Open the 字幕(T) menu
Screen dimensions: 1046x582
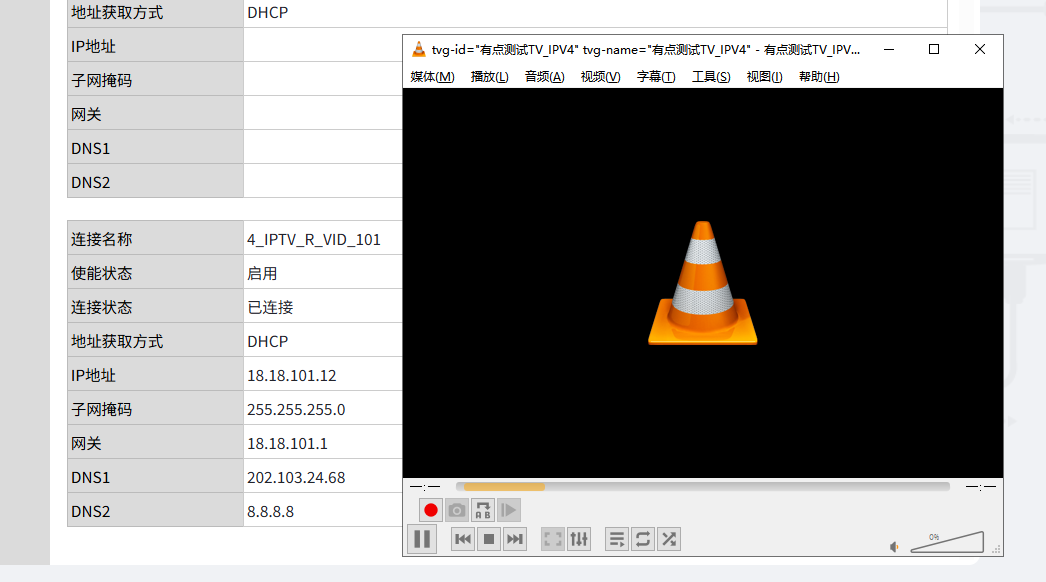(x=656, y=77)
